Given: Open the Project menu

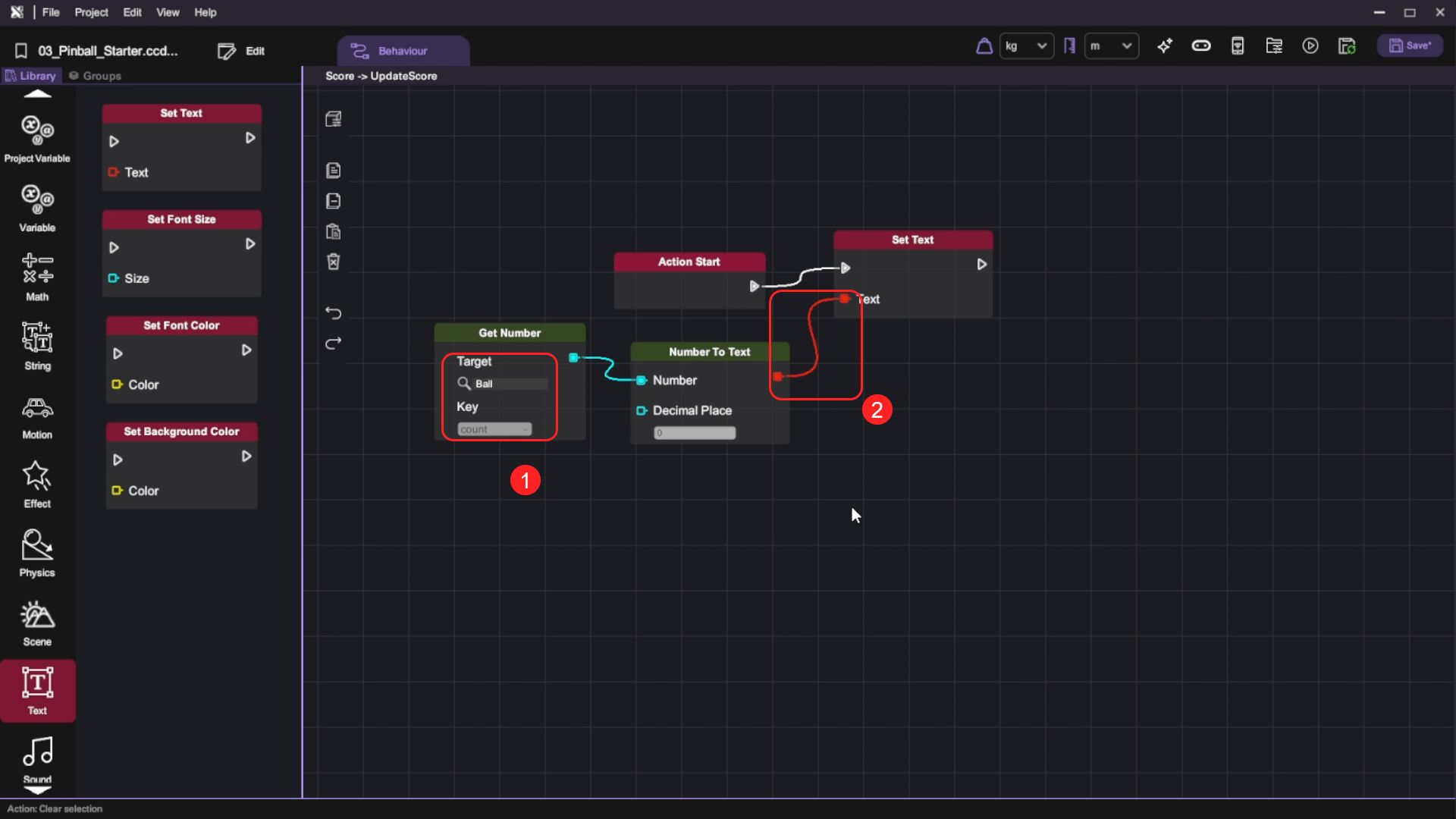Looking at the screenshot, I should point(91,12).
